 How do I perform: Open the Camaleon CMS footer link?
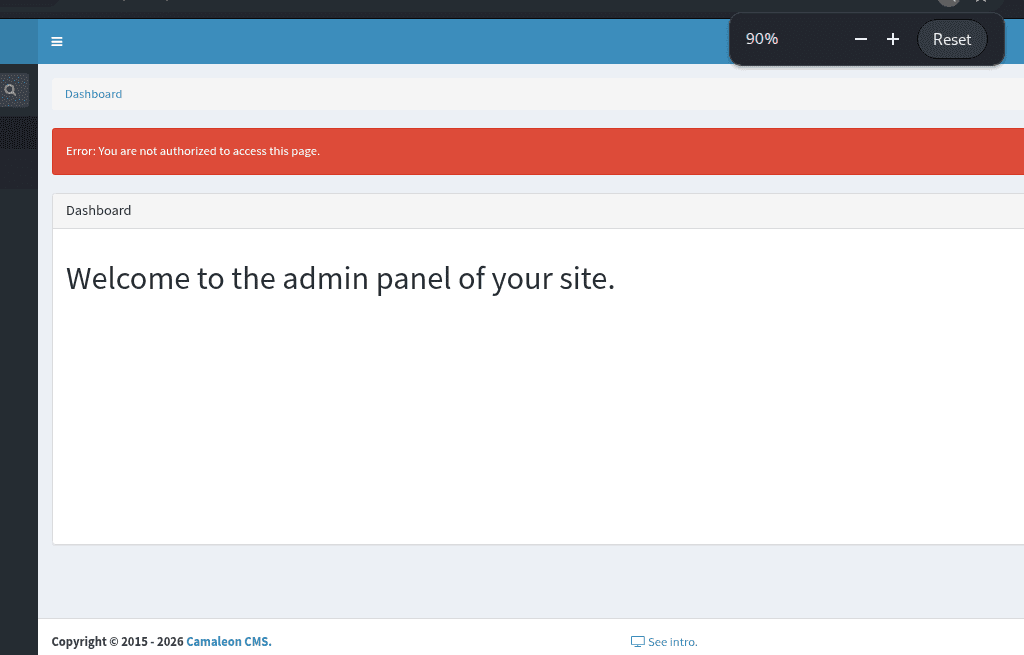[x=228, y=642]
